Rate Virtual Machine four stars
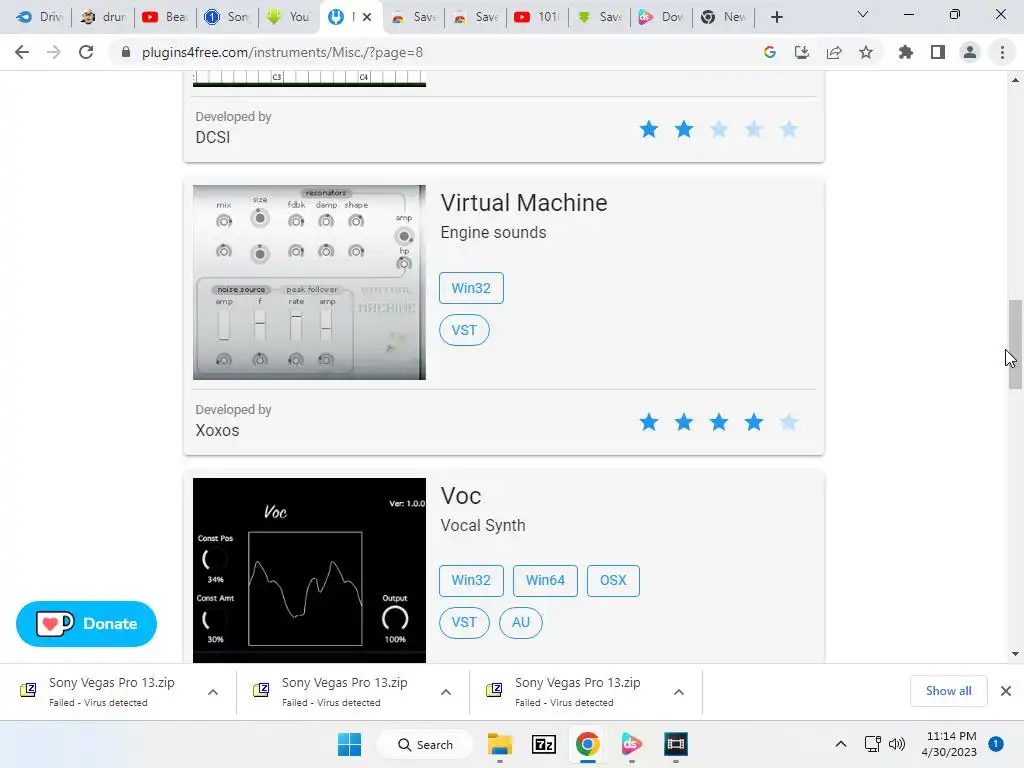The height and width of the screenshot is (768, 1024). point(754,423)
